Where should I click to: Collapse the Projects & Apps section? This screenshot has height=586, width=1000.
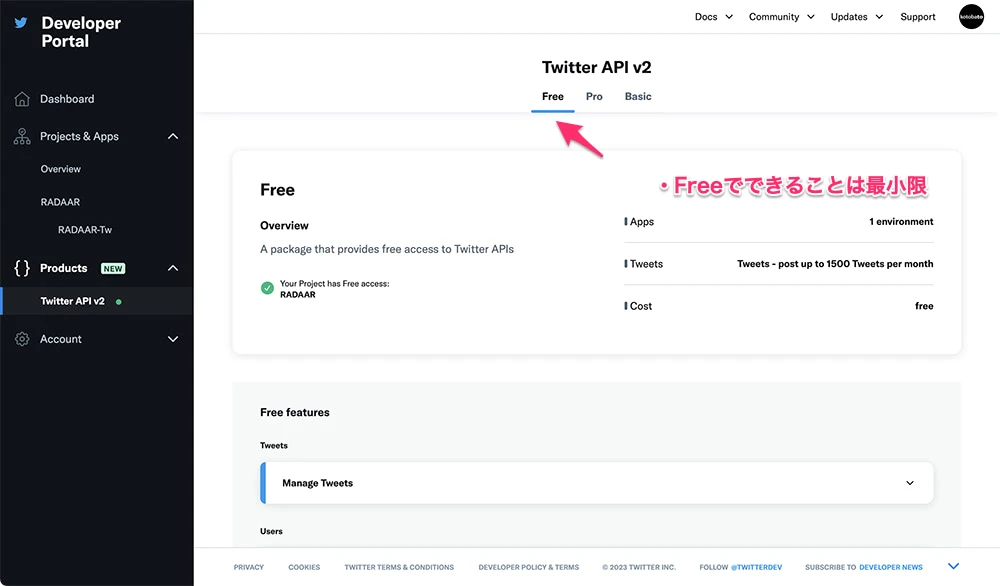173,136
